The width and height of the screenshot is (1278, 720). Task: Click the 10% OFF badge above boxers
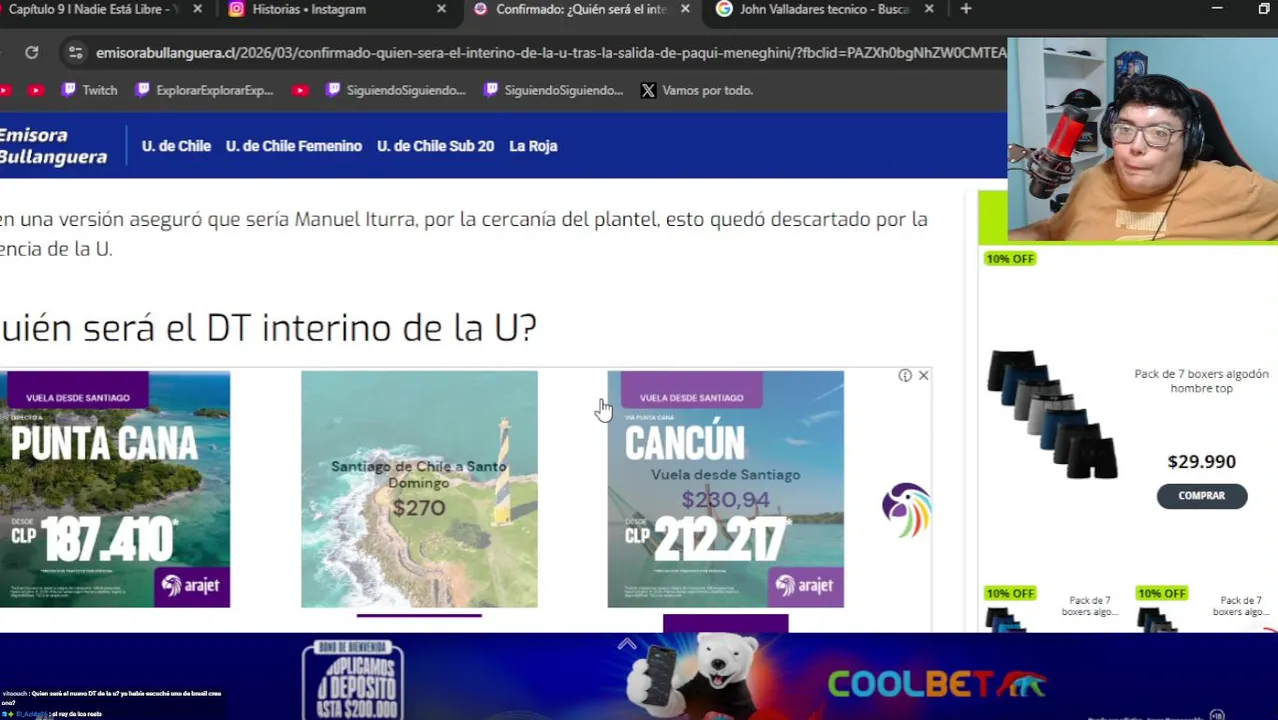pyautogui.click(x=1010, y=259)
